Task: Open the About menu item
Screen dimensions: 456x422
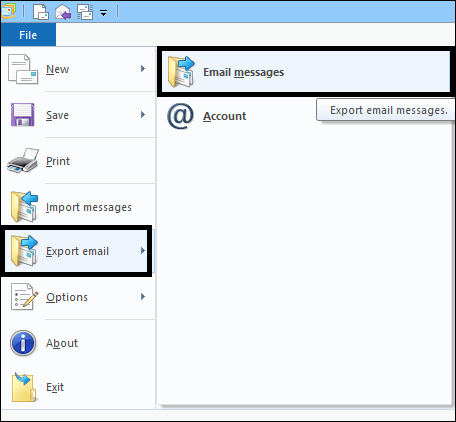Action: click(78, 343)
